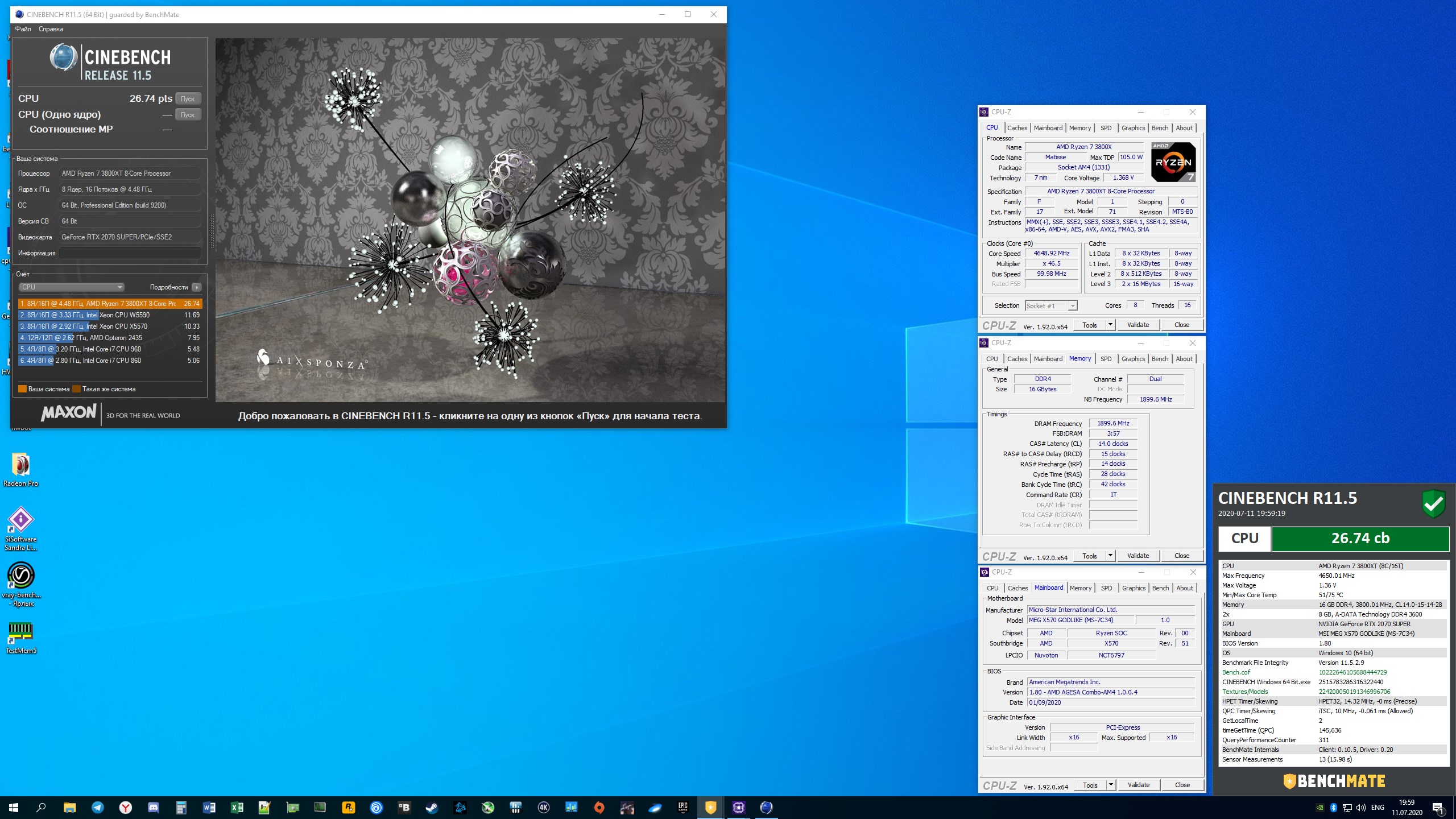Viewport: 1456px width, 819px height.
Task: Click the NVIDIA tray icon
Action: pyautogui.click(x=1319, y=808)
